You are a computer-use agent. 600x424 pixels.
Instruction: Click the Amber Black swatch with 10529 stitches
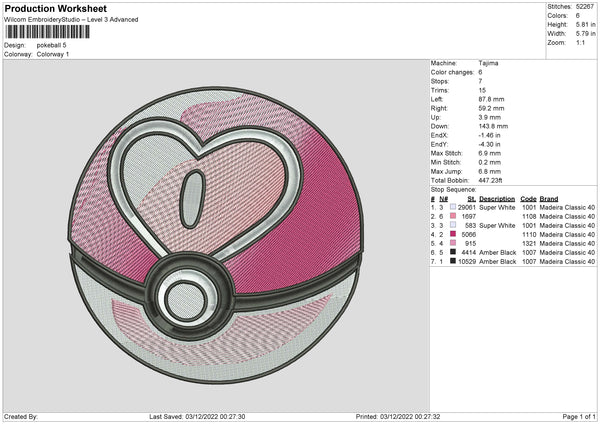point(453,261)
